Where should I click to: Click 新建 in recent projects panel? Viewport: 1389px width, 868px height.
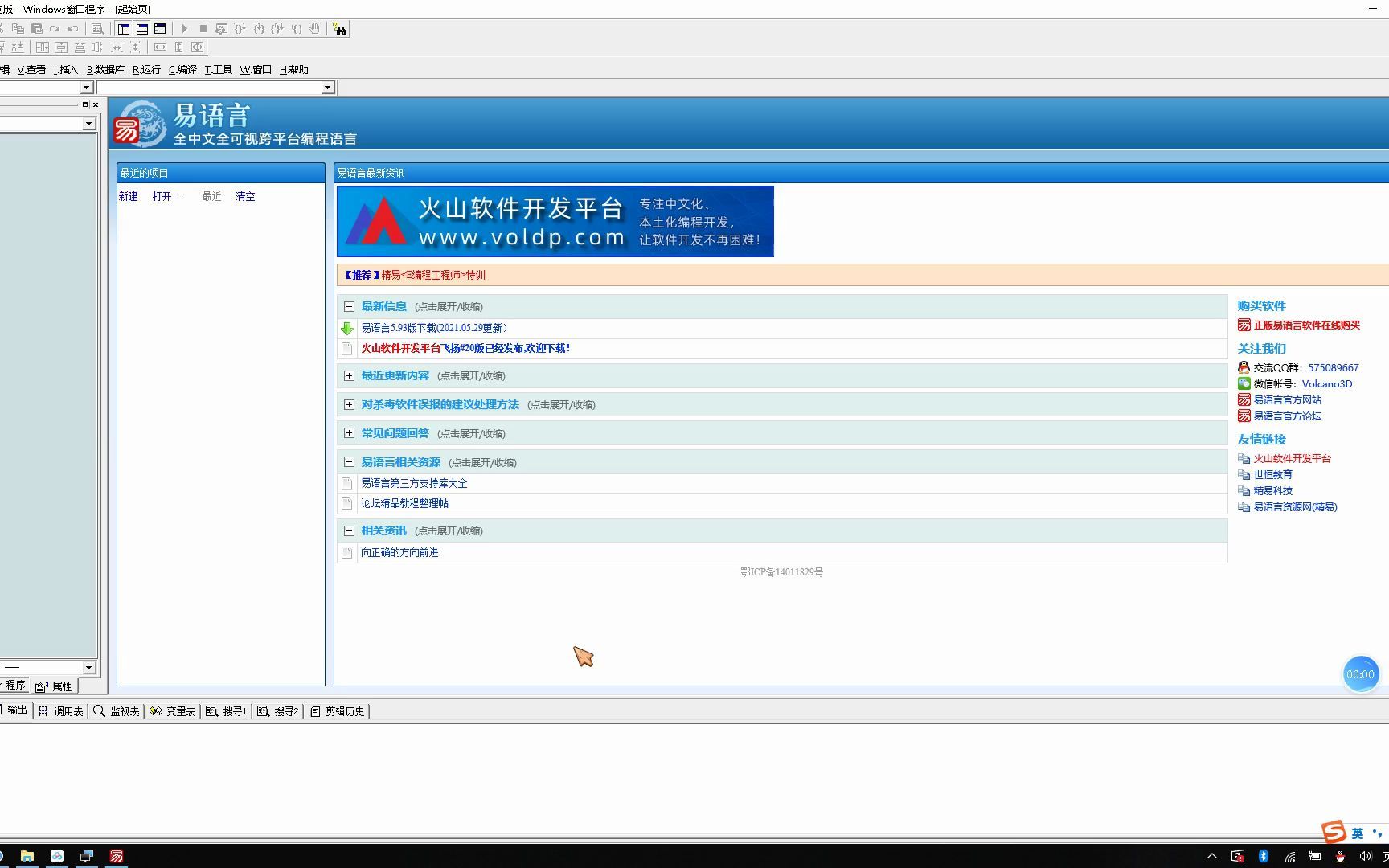coord(129,196)
